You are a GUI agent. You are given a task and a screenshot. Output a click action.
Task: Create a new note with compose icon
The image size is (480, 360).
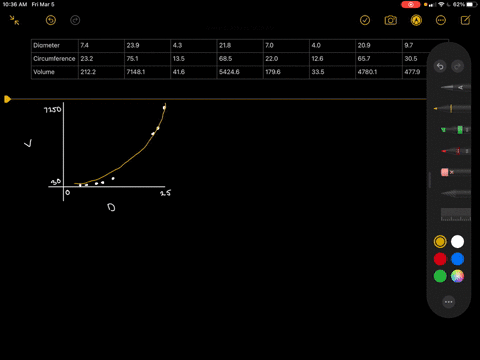coord(465,20)
